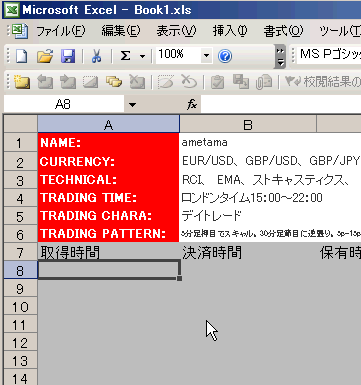Click the TECHNICAL: cell

[x=109, y=180]
